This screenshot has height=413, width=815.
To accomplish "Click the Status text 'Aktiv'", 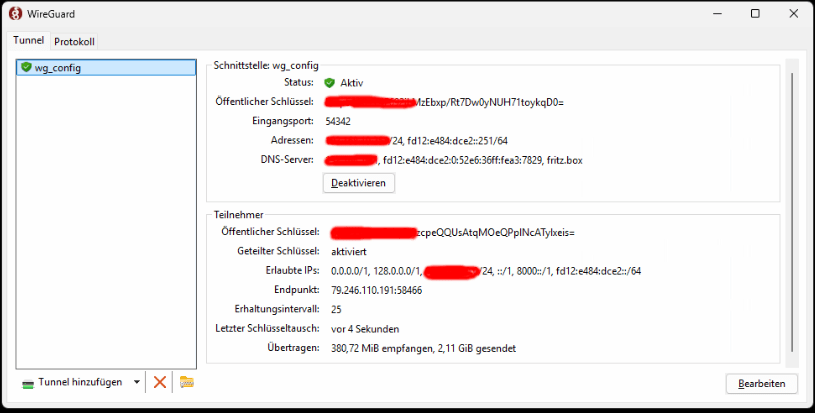I will (351, 83).
